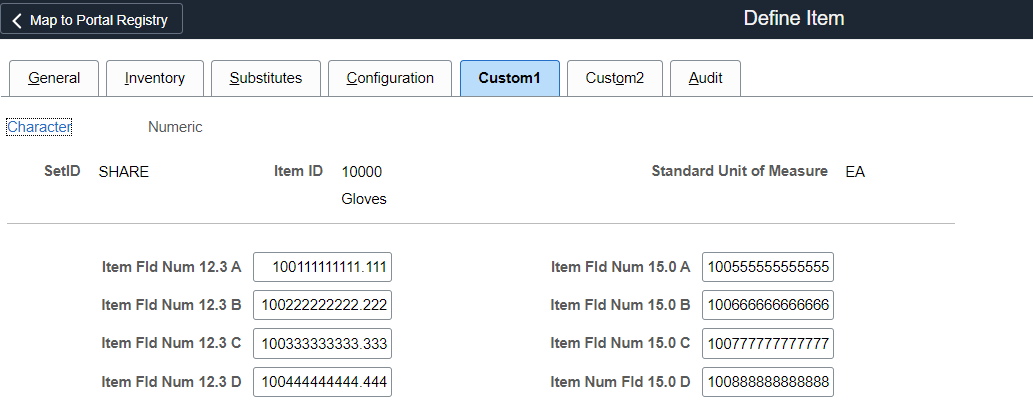Open the General tab
1033x409 pixels.
[54, 78]
